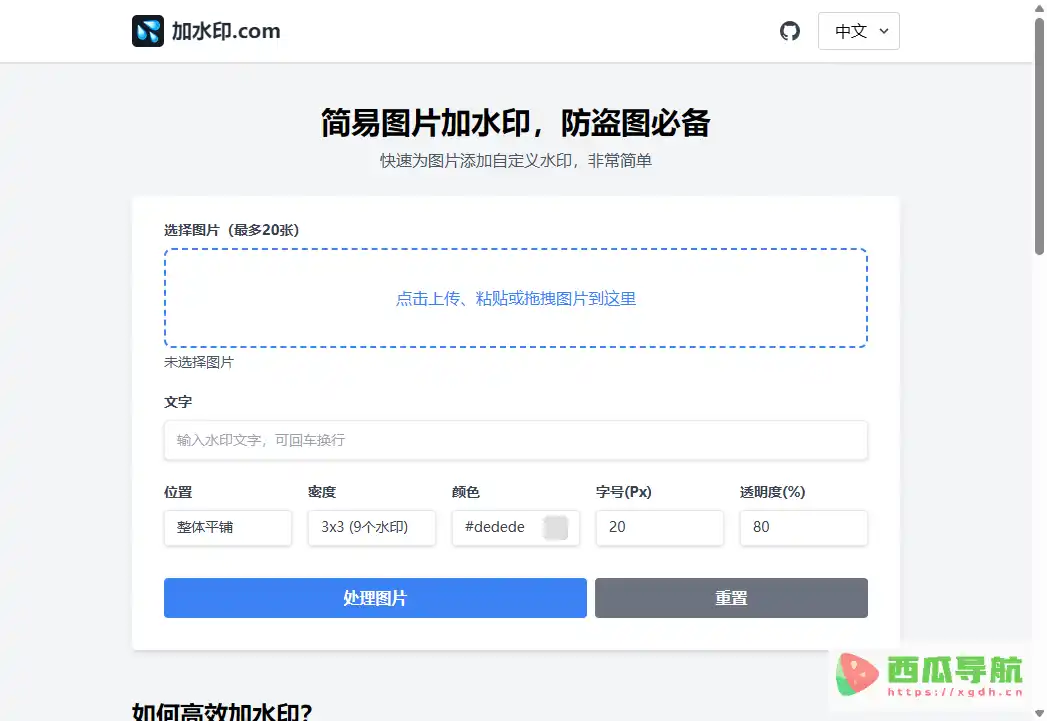Open the 密度 dropdown showing 3x3
1047x721 pixels.
[371, 527]
